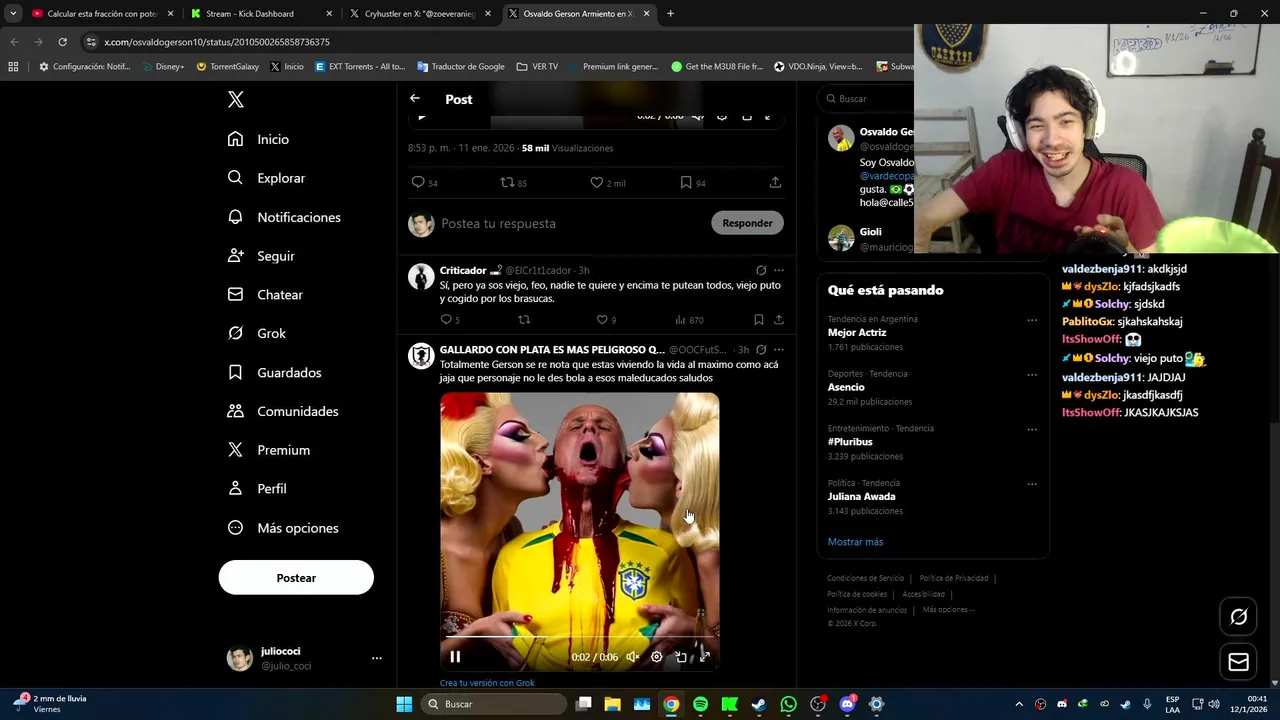
Task: Show hidden system tray icons
Action: 1019,704
